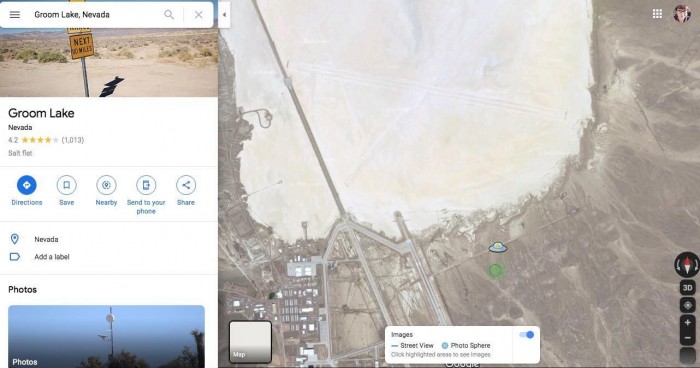Screen dimensions: 700x368
Task: Share this location
Action: coord(186,191)
